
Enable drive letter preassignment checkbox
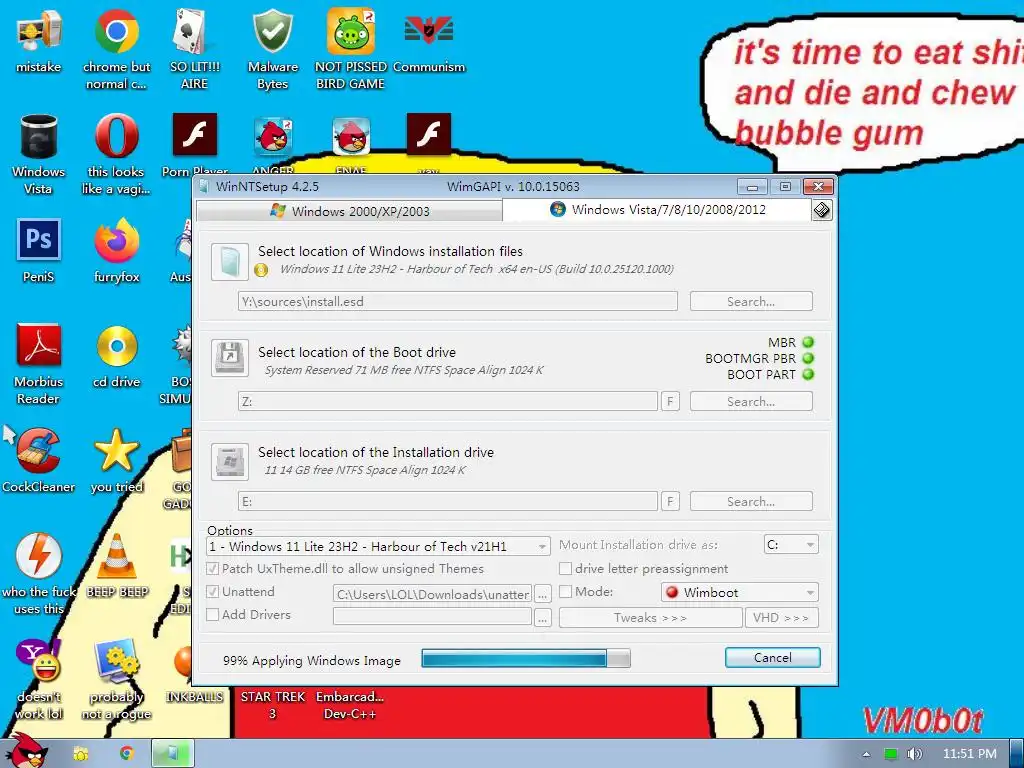(566, 569)
